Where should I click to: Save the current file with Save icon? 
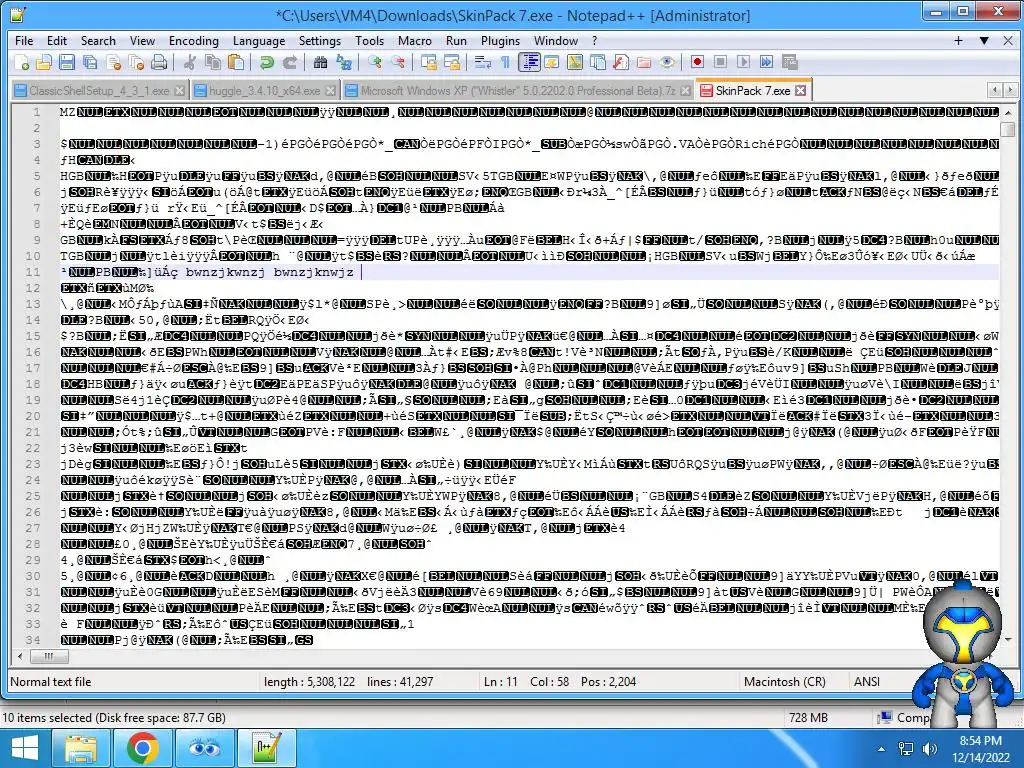(x=67, y=62)
